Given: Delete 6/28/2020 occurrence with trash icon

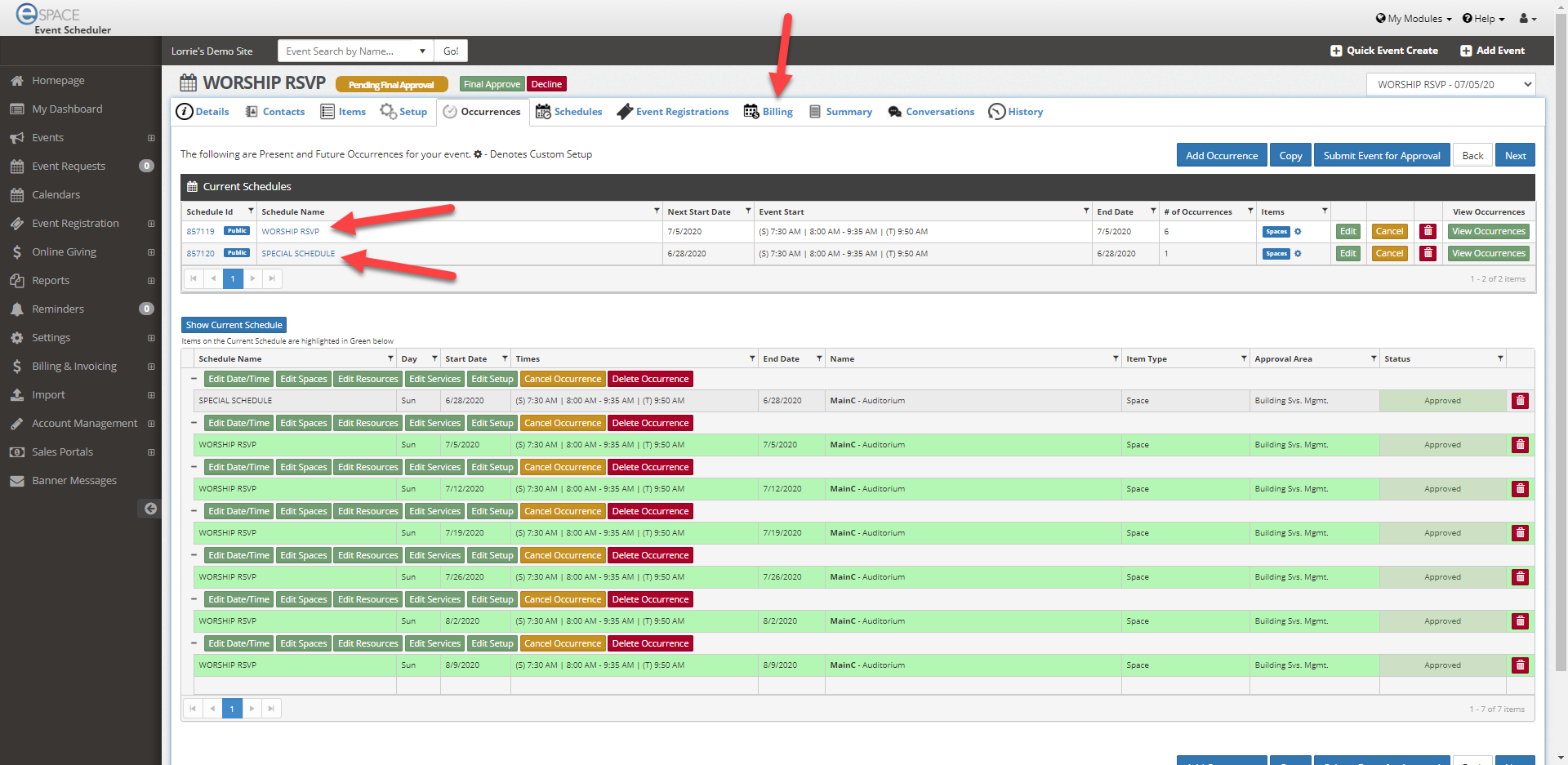Looking at the screenshot, I should pyautogui.click(x=1520, y=401).
